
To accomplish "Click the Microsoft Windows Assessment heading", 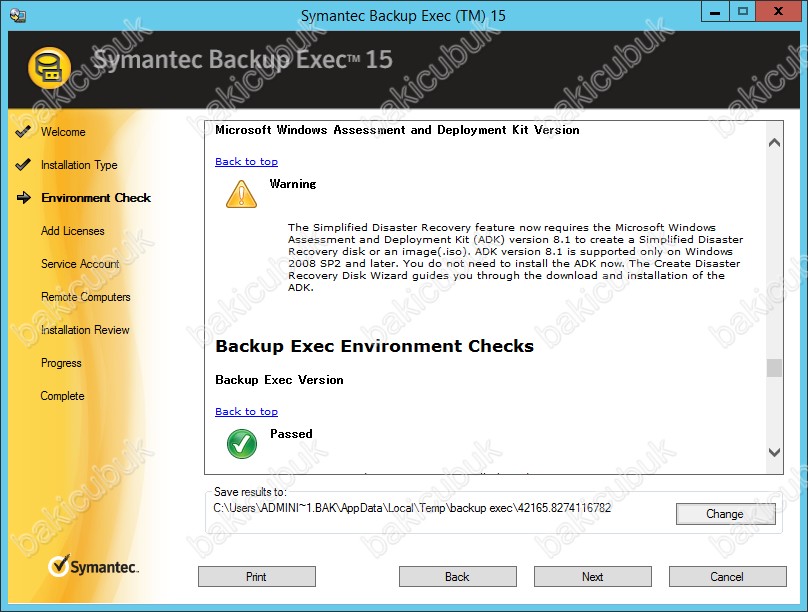I will (x=397, y=130).
